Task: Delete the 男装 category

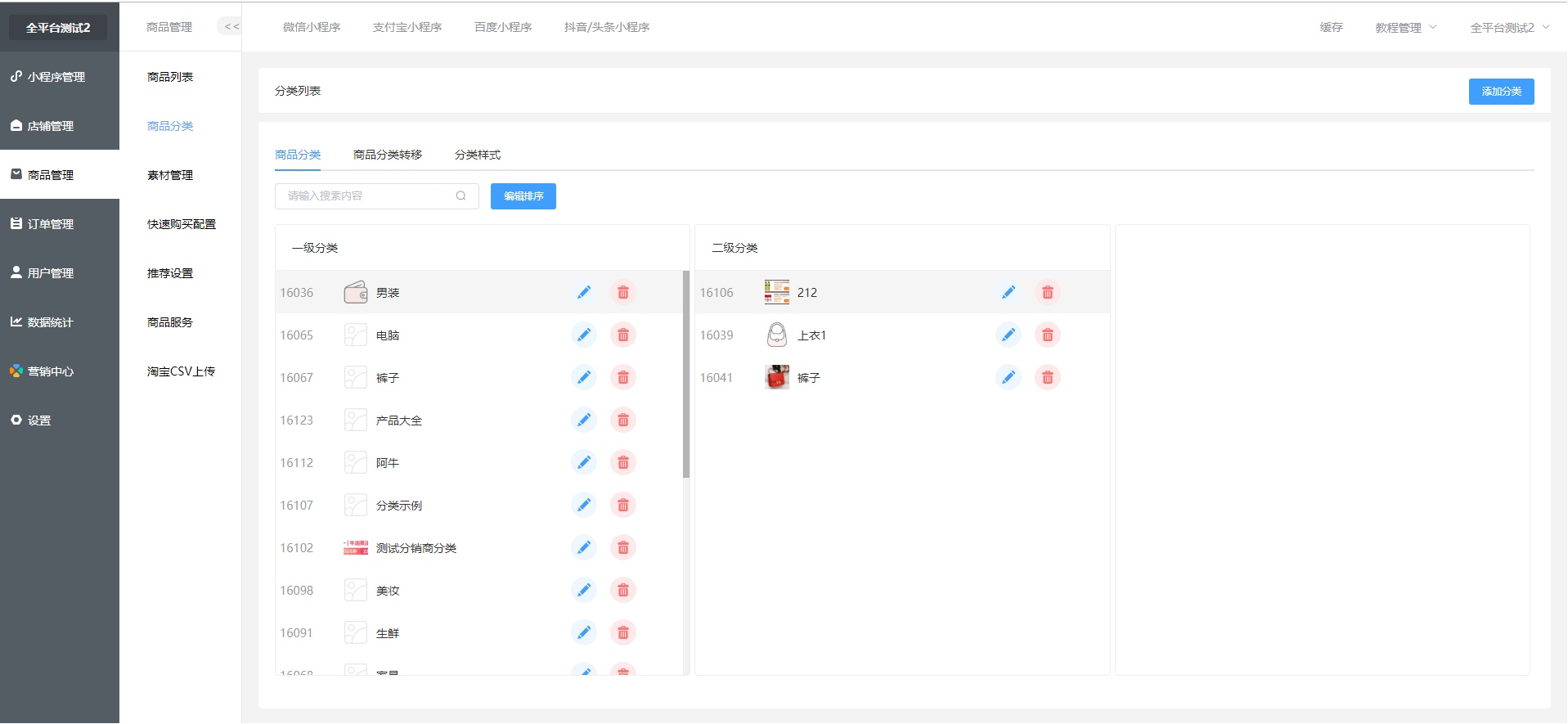Action: 623,292
